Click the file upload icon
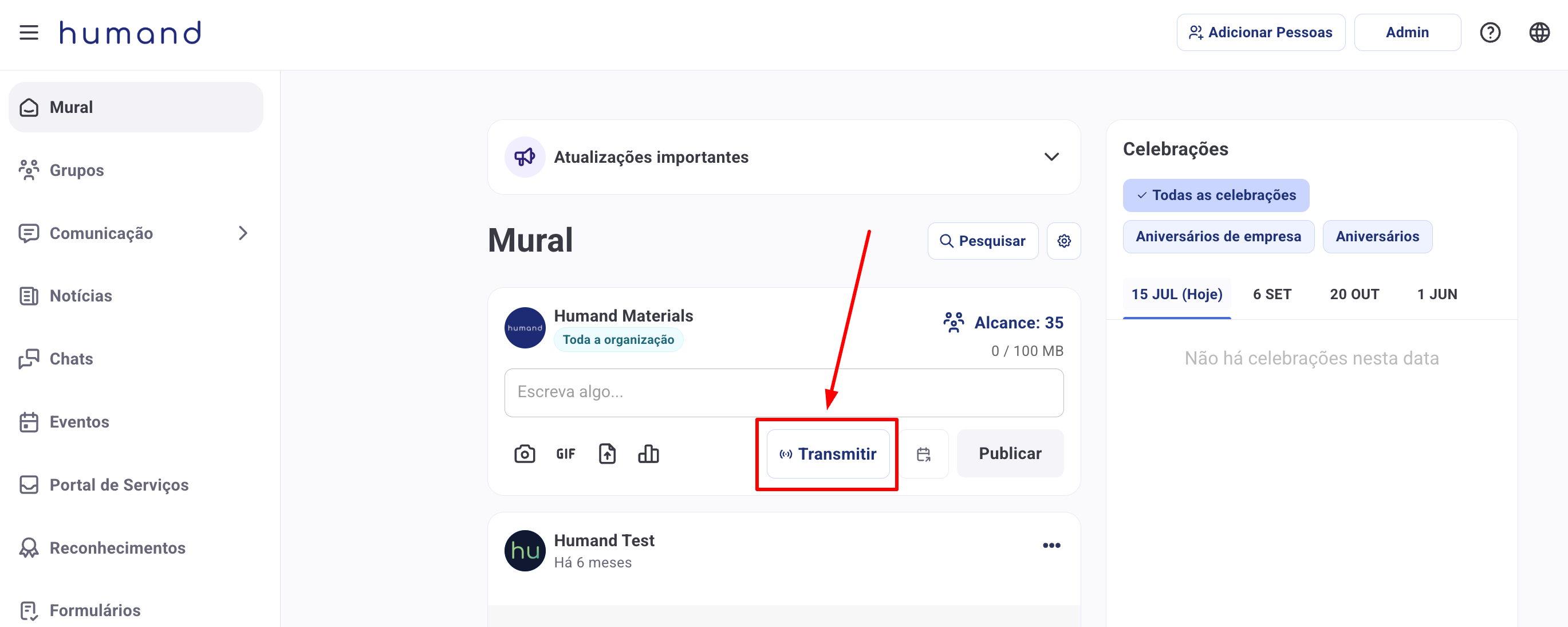1568x627 pixels. pos(607,454)
